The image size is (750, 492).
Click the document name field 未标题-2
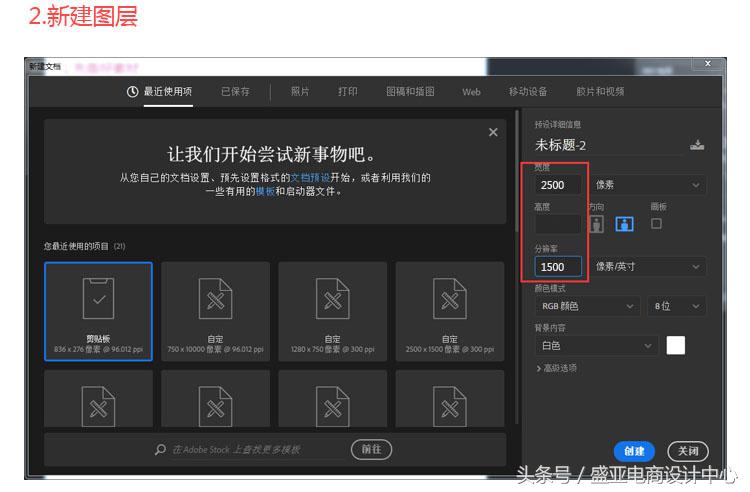click(608, 145)
